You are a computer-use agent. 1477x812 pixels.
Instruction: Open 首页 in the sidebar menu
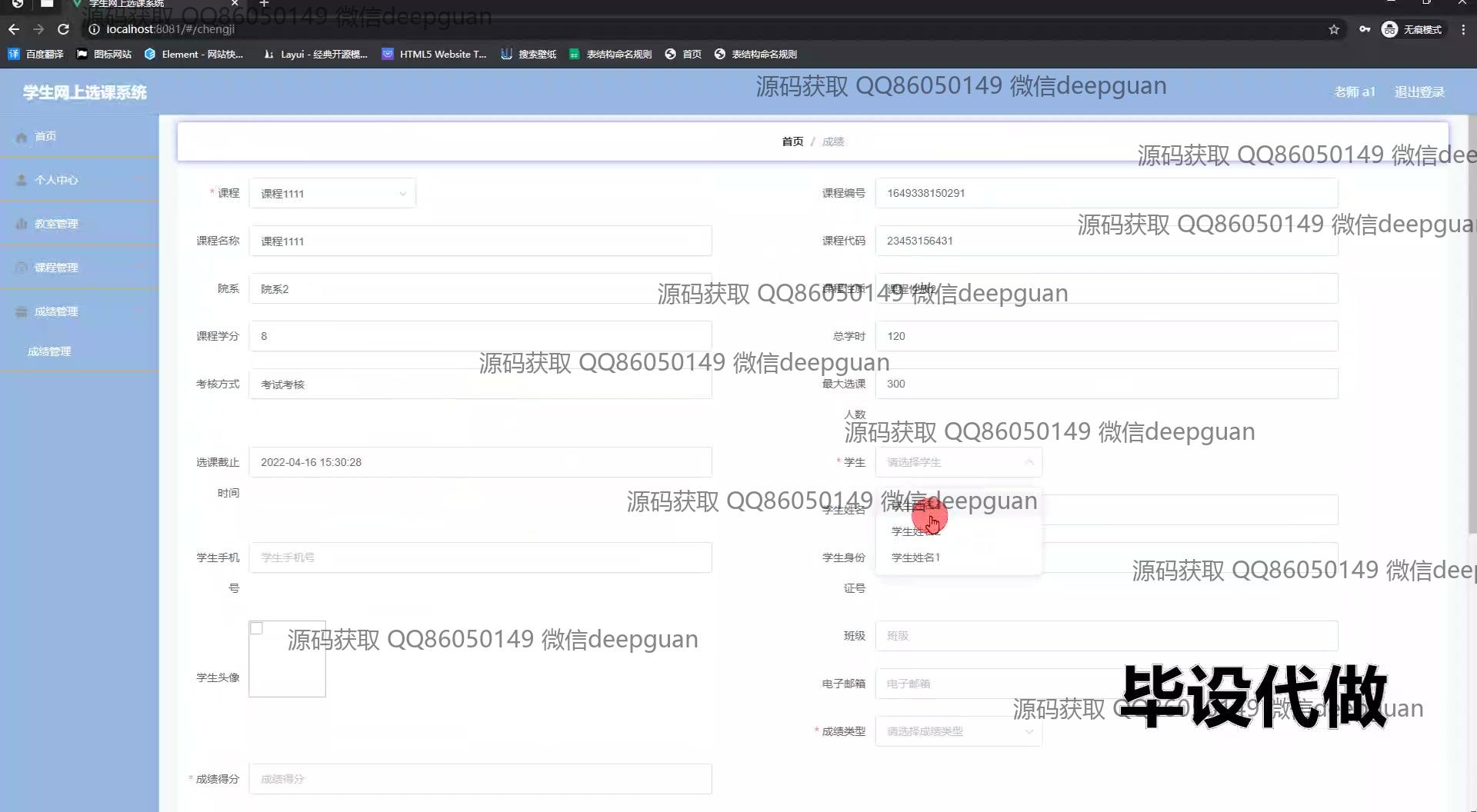pos(45,136)
